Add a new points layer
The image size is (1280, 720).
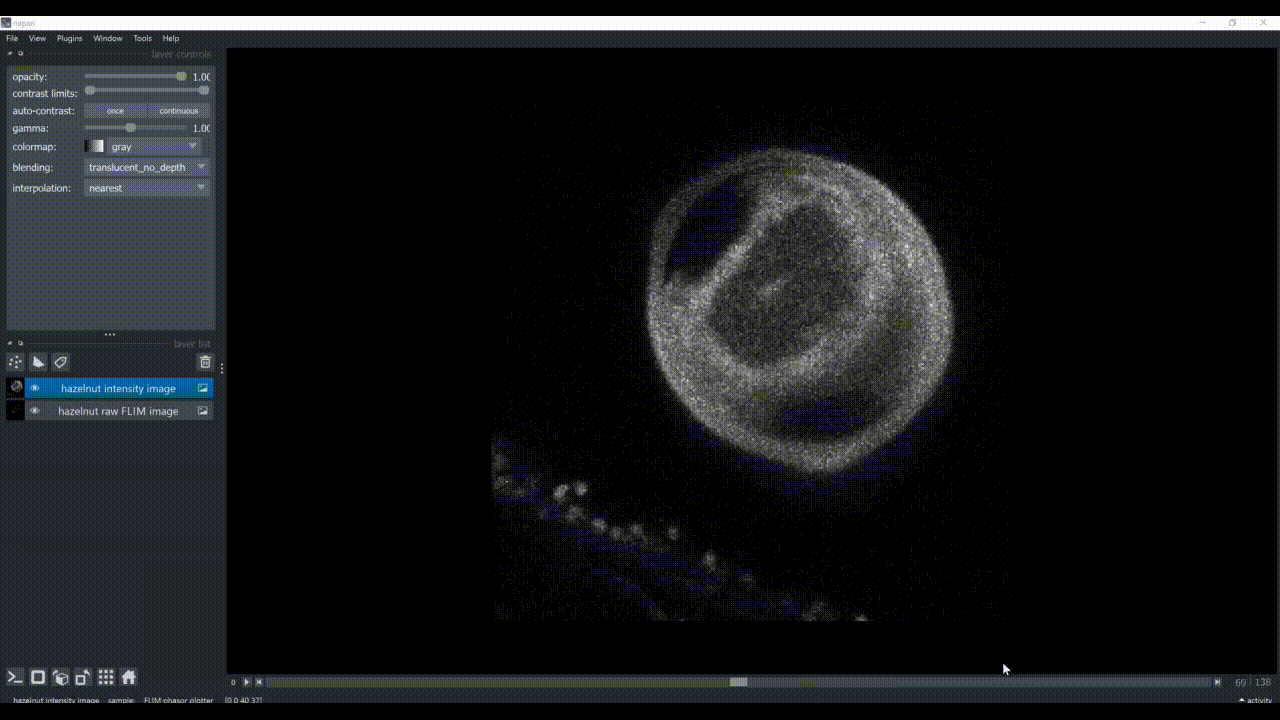click(x=15, y=362)
